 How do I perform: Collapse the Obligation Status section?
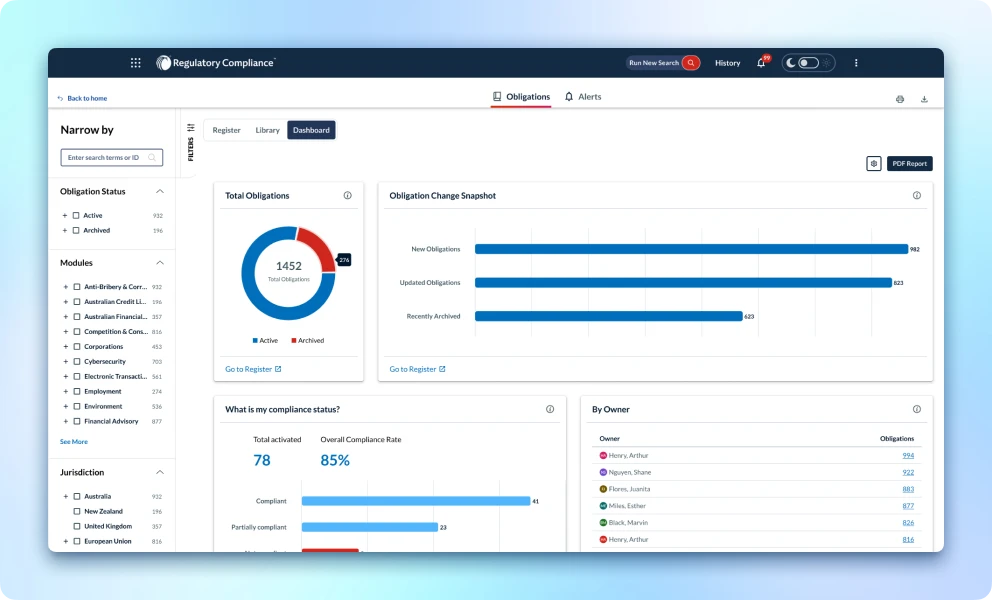point(159,191)
